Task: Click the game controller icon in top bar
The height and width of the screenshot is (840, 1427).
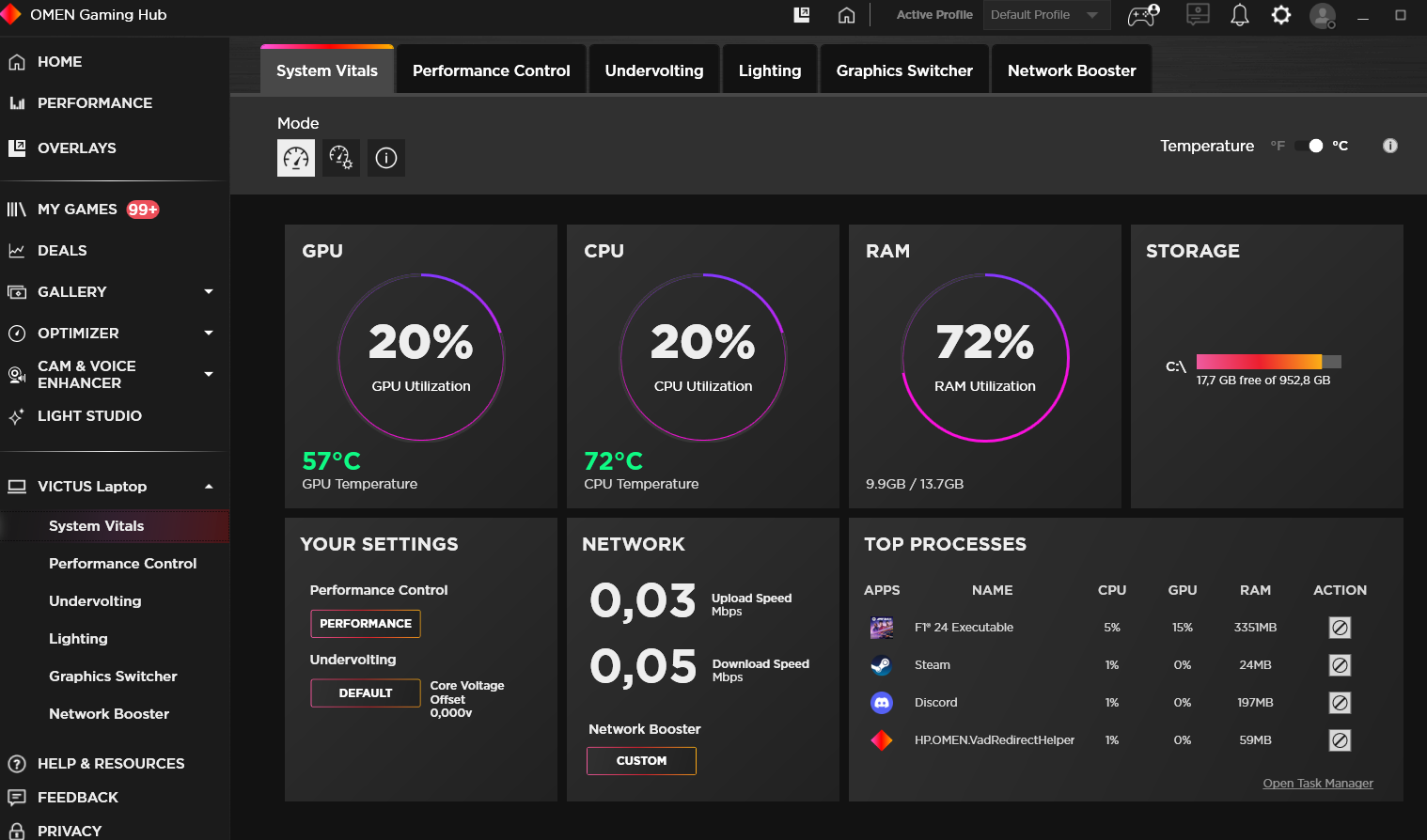Action: [1143, 15]
